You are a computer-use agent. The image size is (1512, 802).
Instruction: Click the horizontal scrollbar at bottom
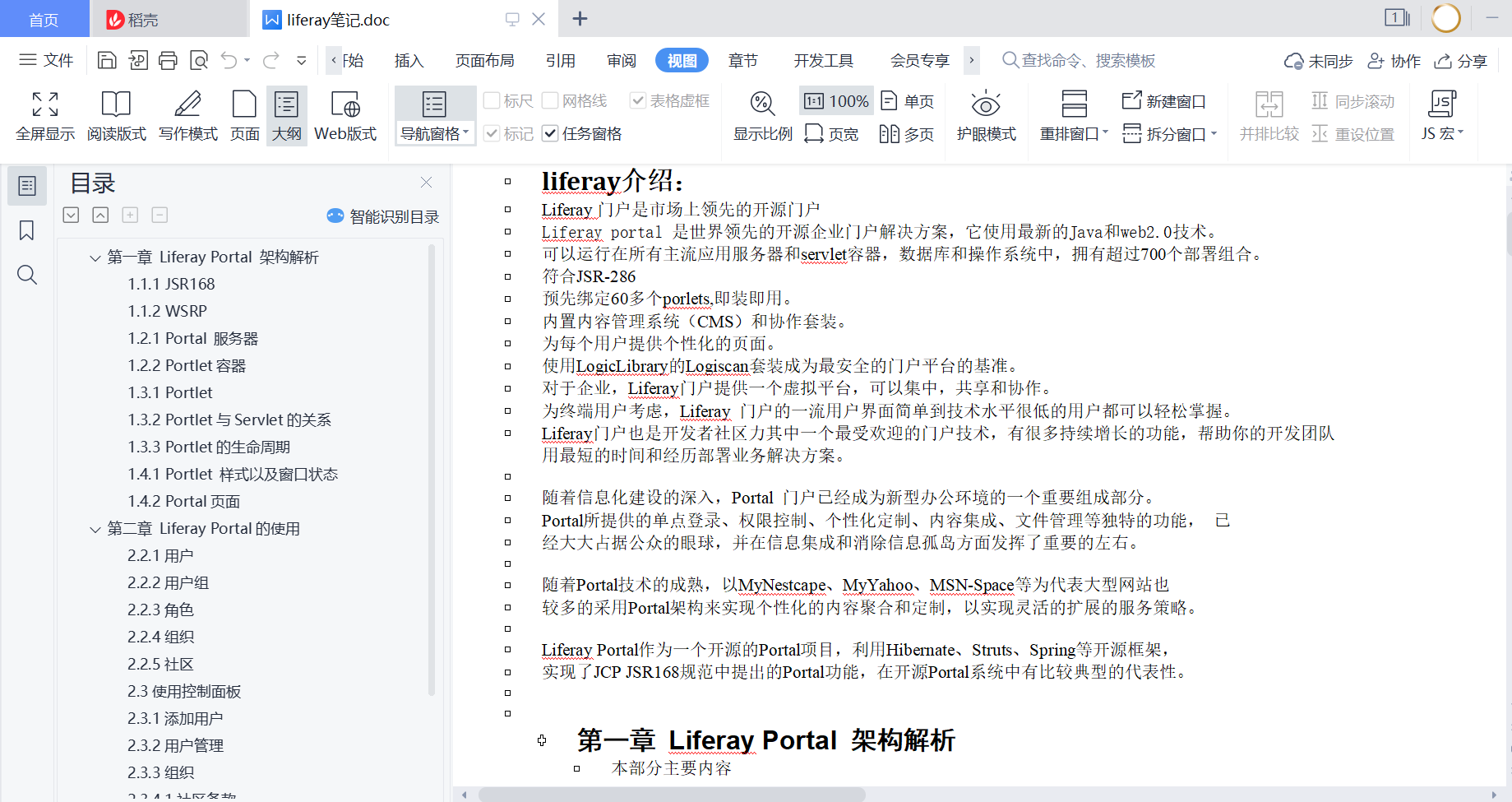[672, 795]
